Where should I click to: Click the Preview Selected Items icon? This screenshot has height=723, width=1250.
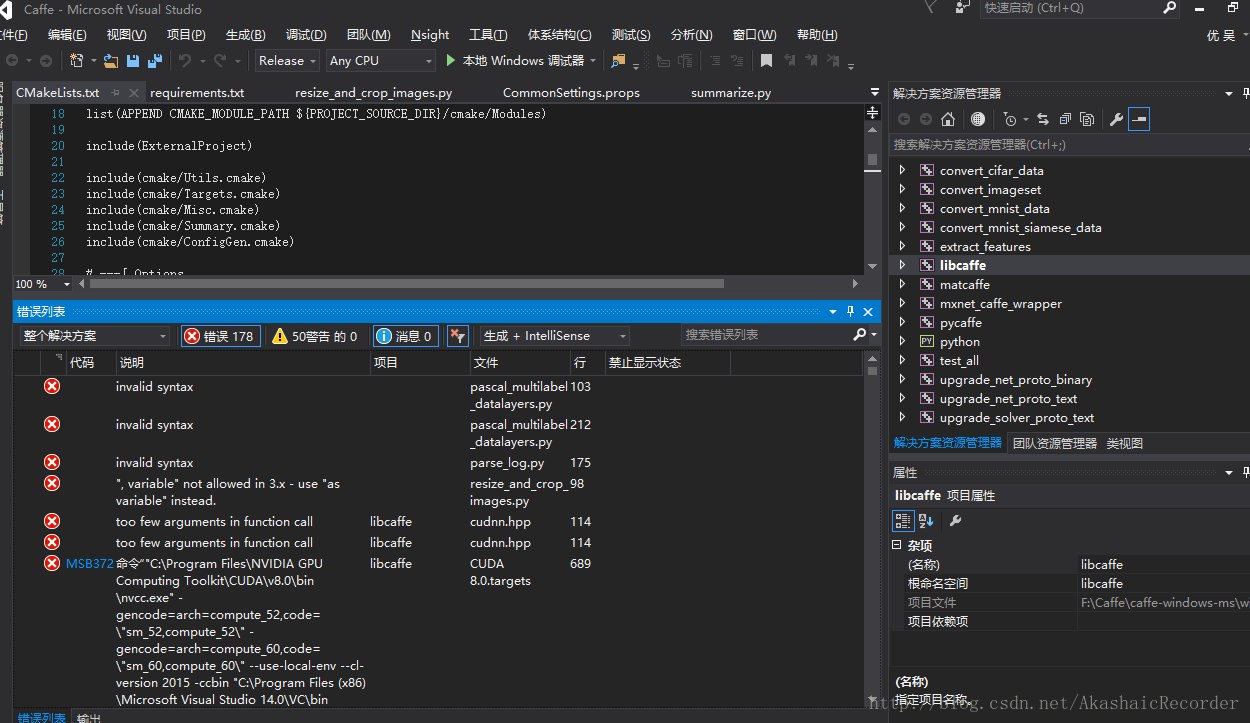pos(1139,119)
